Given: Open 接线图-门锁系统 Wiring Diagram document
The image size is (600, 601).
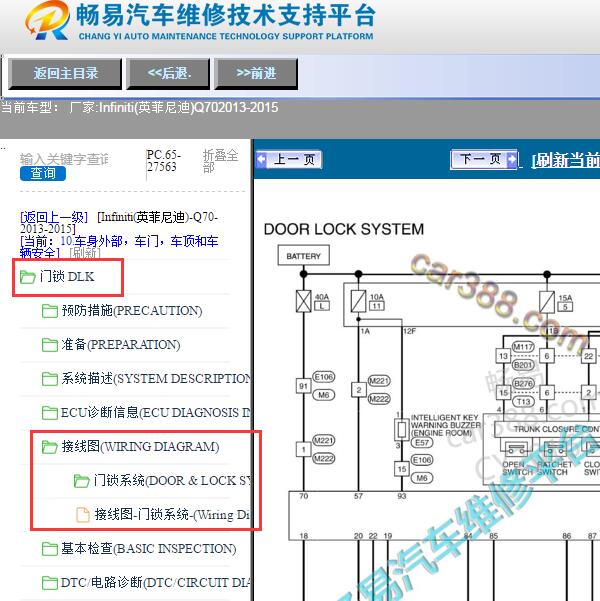Looking at the screenshot, I should click(173, 515).
